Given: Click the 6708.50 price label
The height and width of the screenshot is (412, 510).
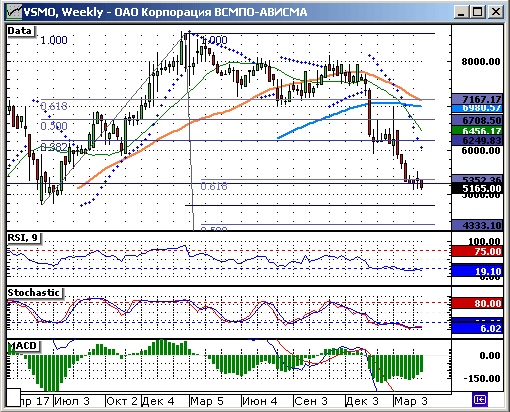Looking at the screenshot, I should [477, 120].
